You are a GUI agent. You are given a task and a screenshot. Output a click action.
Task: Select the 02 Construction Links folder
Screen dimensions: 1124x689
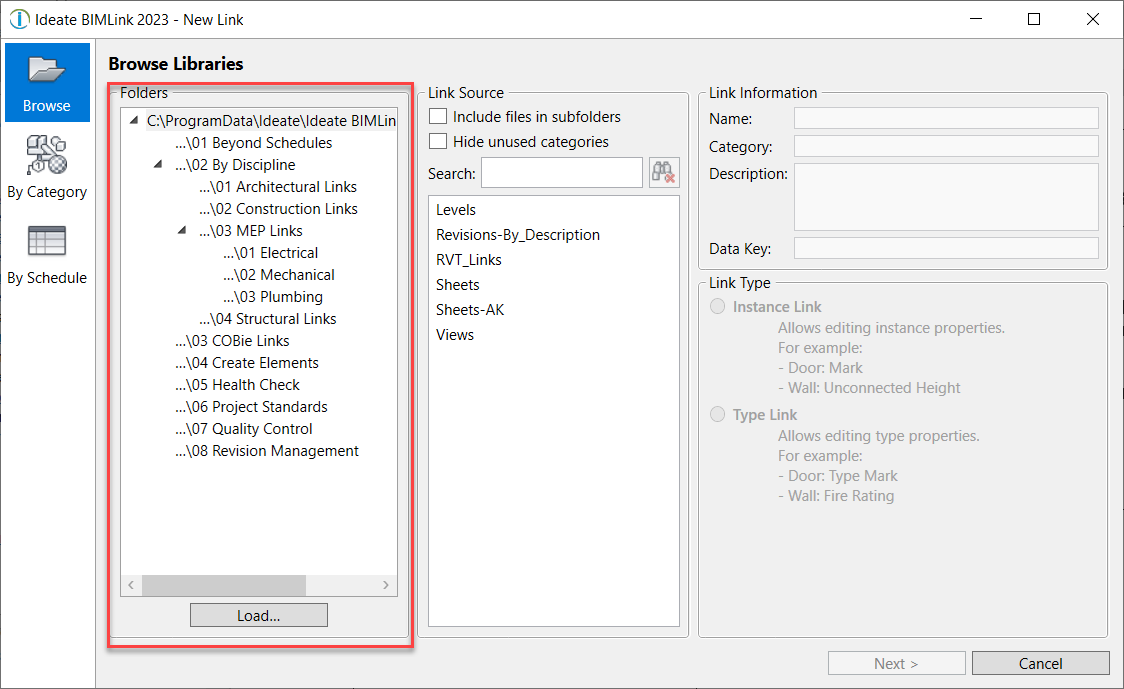tap(278, 209)
